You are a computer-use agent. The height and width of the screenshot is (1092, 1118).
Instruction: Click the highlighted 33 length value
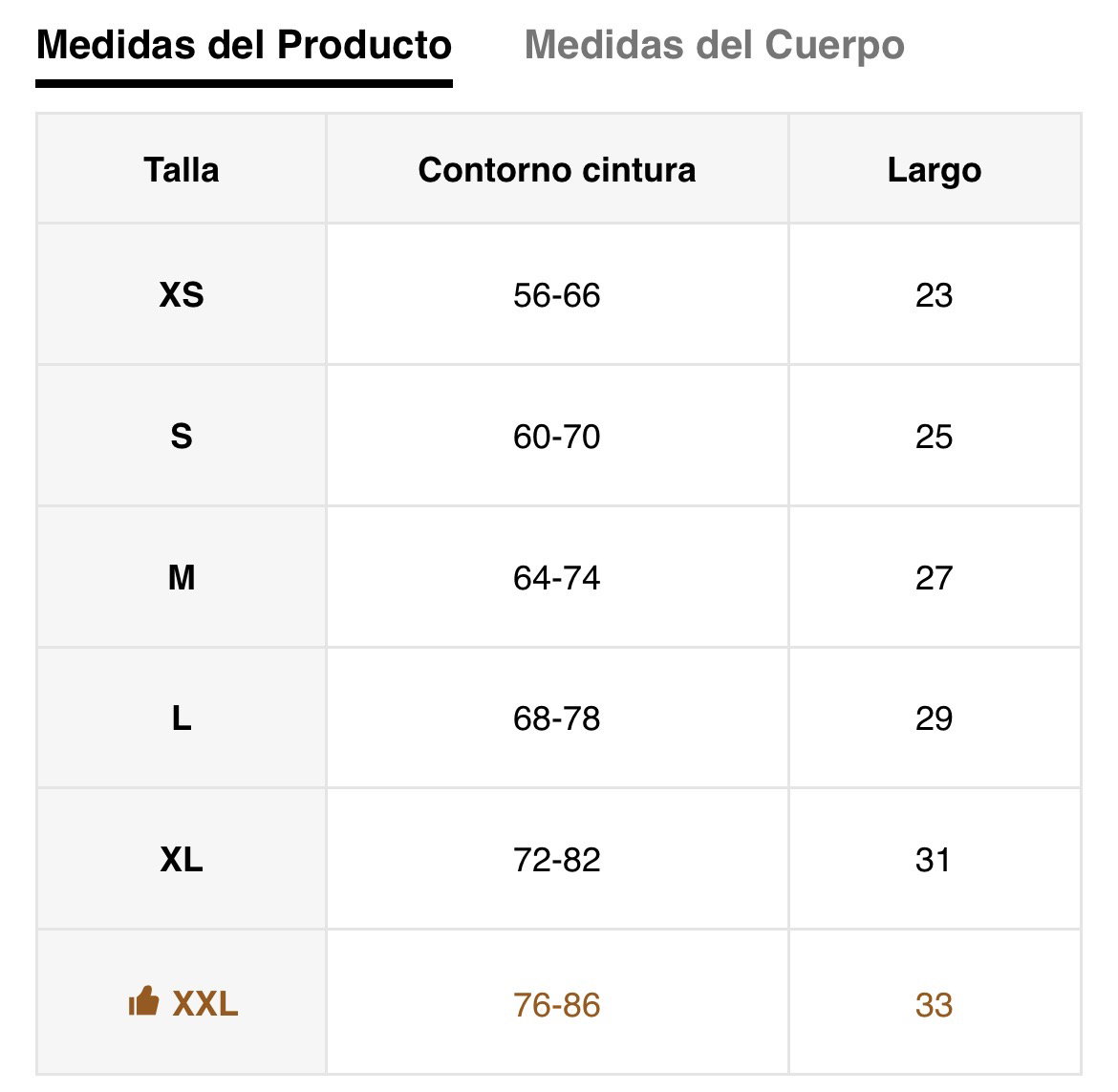934,1005
